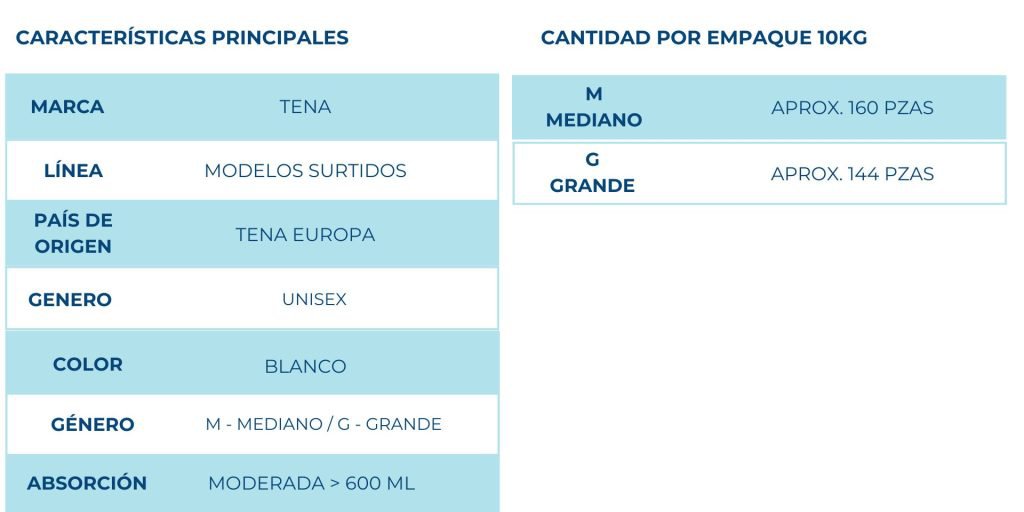
Task: Select the COLOR row label
Action: click(x=88, y=365)
